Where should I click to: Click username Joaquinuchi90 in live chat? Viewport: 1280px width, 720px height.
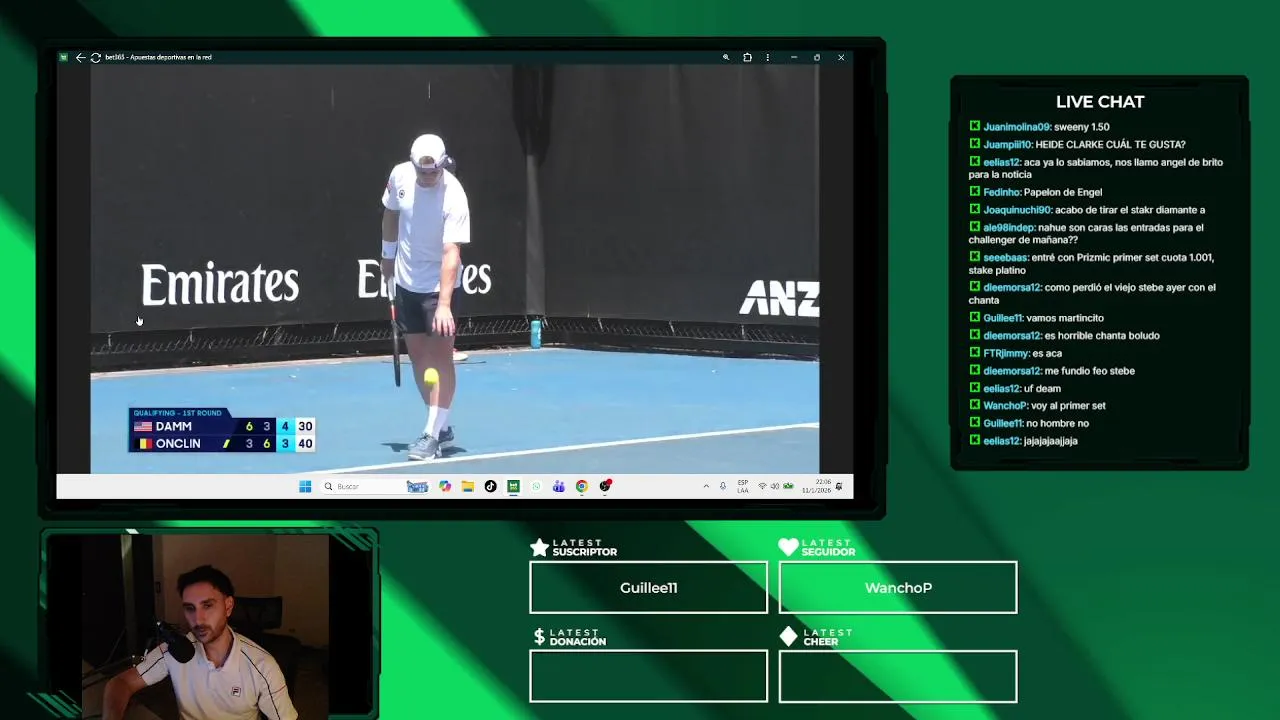[1017, 210]
